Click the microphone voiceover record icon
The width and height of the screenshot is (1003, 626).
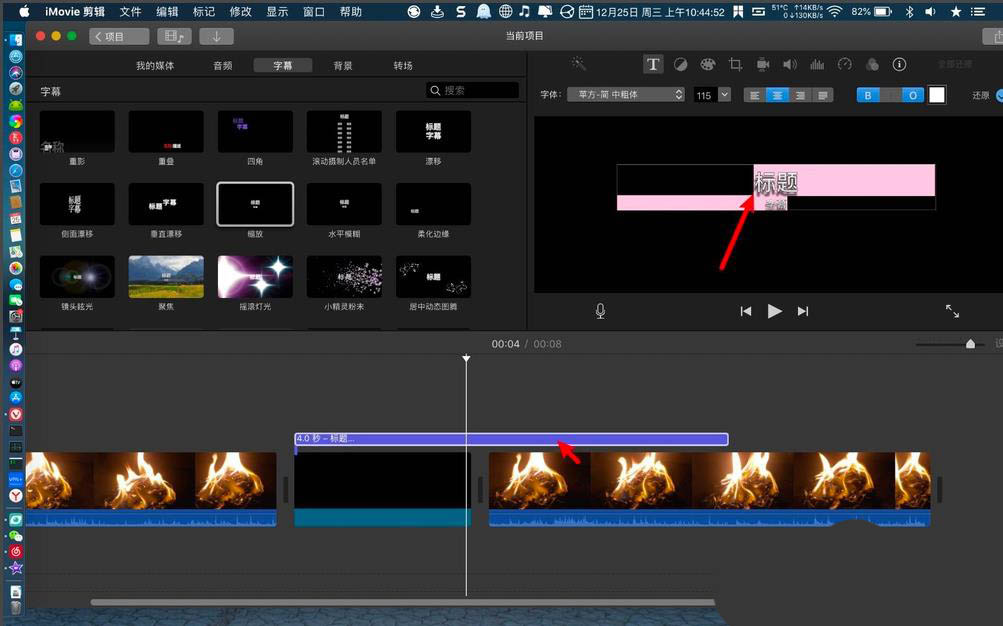[x=600, y=311]
